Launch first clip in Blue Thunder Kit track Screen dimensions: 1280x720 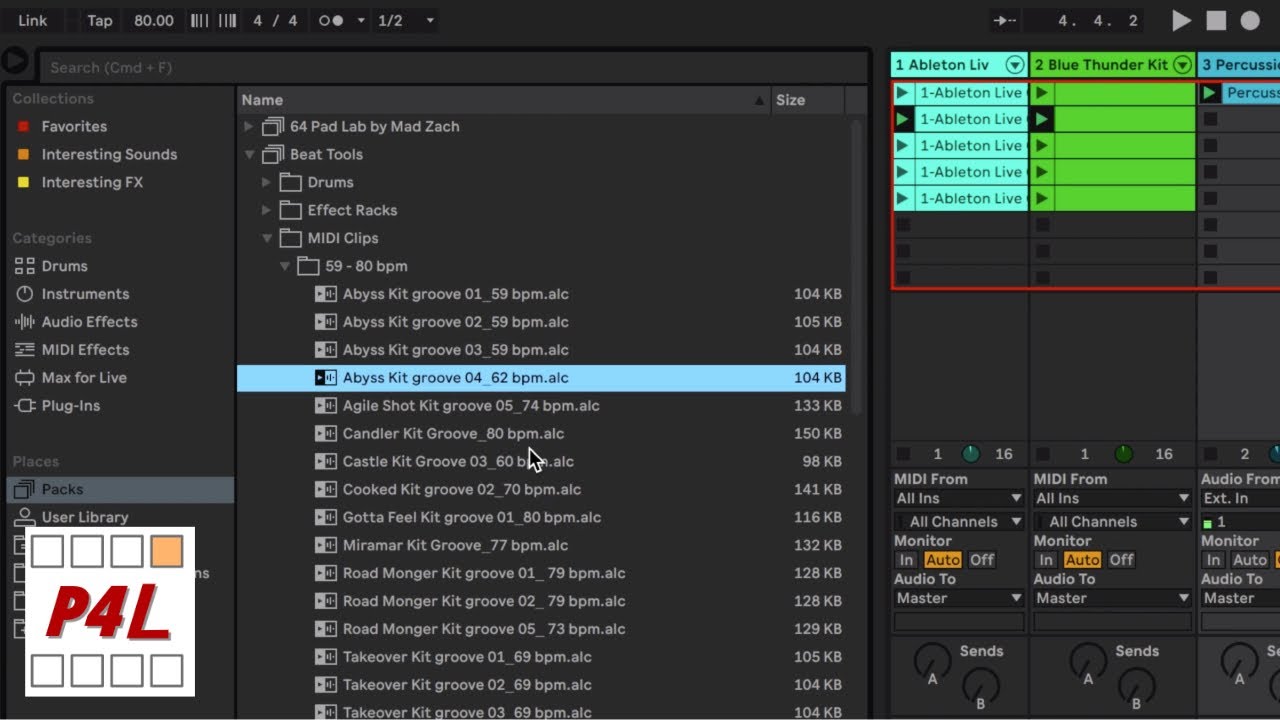click(1042, 93)
